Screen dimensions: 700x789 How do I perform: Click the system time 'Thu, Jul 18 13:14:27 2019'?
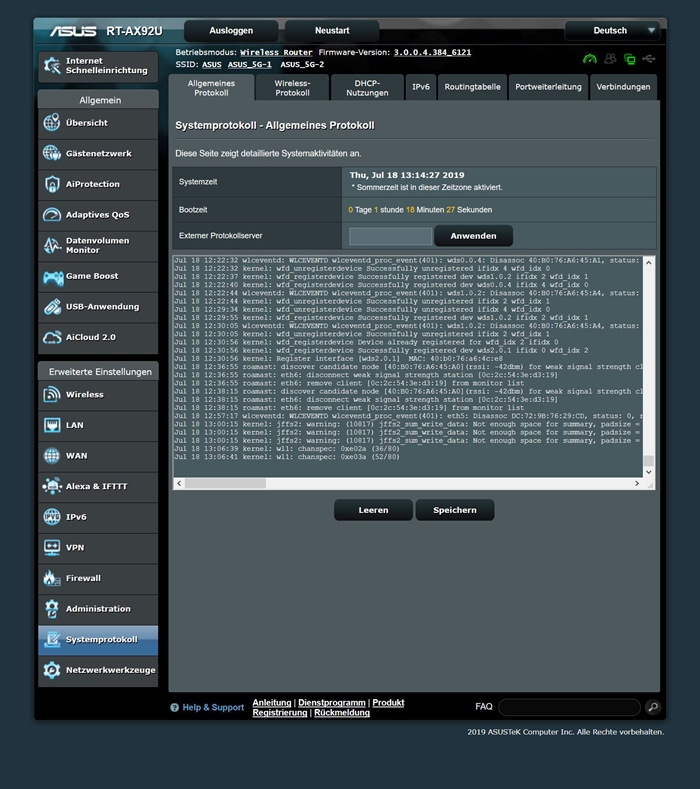[x=407, y=175]
